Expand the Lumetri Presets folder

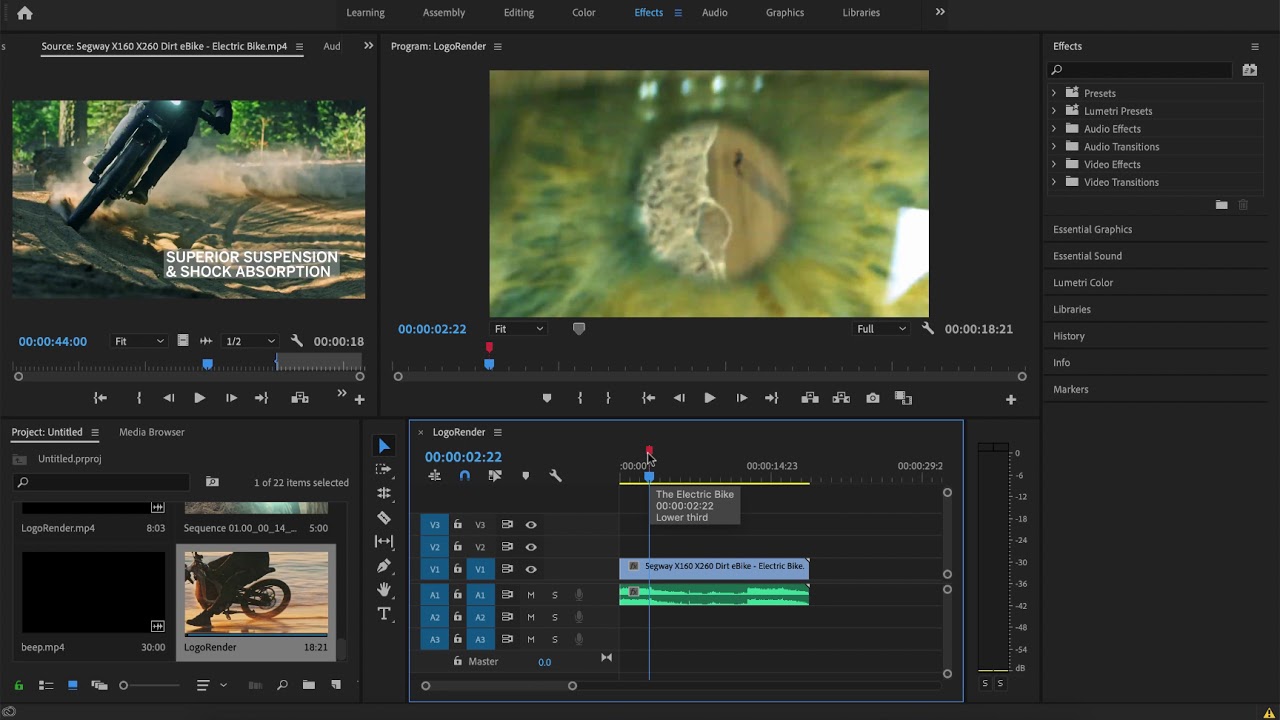click(1053, 111)
